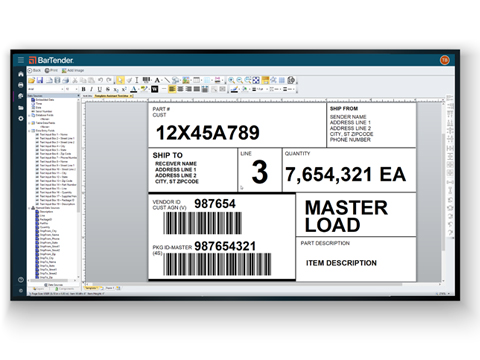Click the Open folder toolbar icon
Image resolution: width=480 pixels, height=360 pixels.
tap(32, 80)
